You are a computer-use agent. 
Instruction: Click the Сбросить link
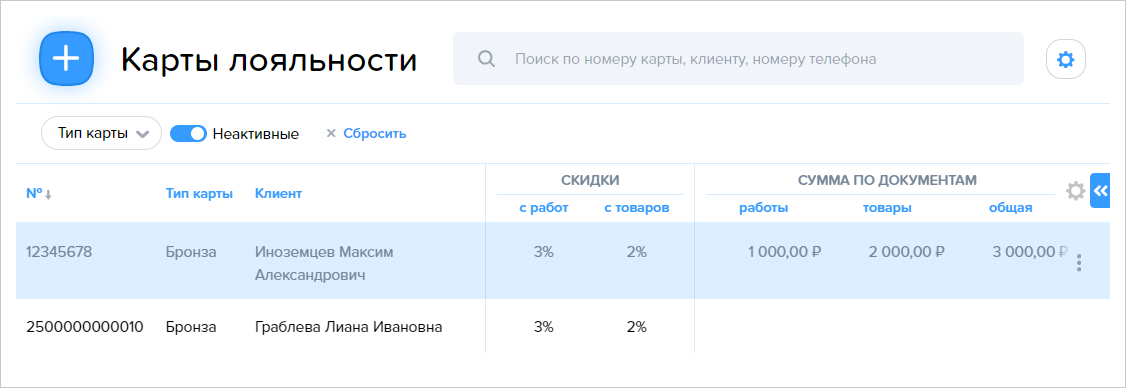[x=375, y=133]
